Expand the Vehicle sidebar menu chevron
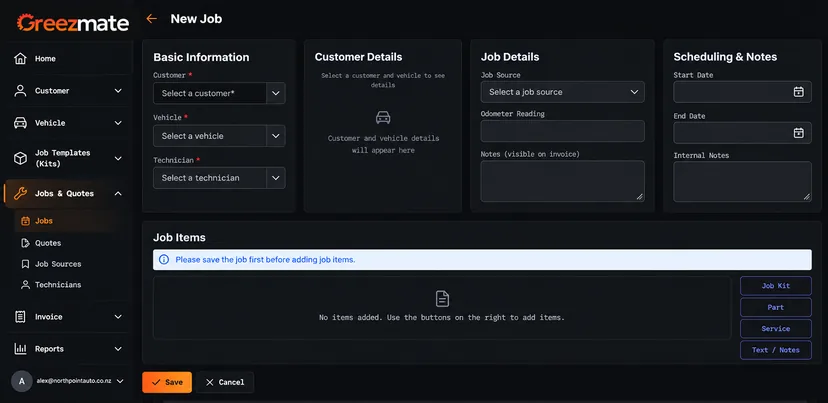Screen dimensions: 828x403 (x=118, y=123)
